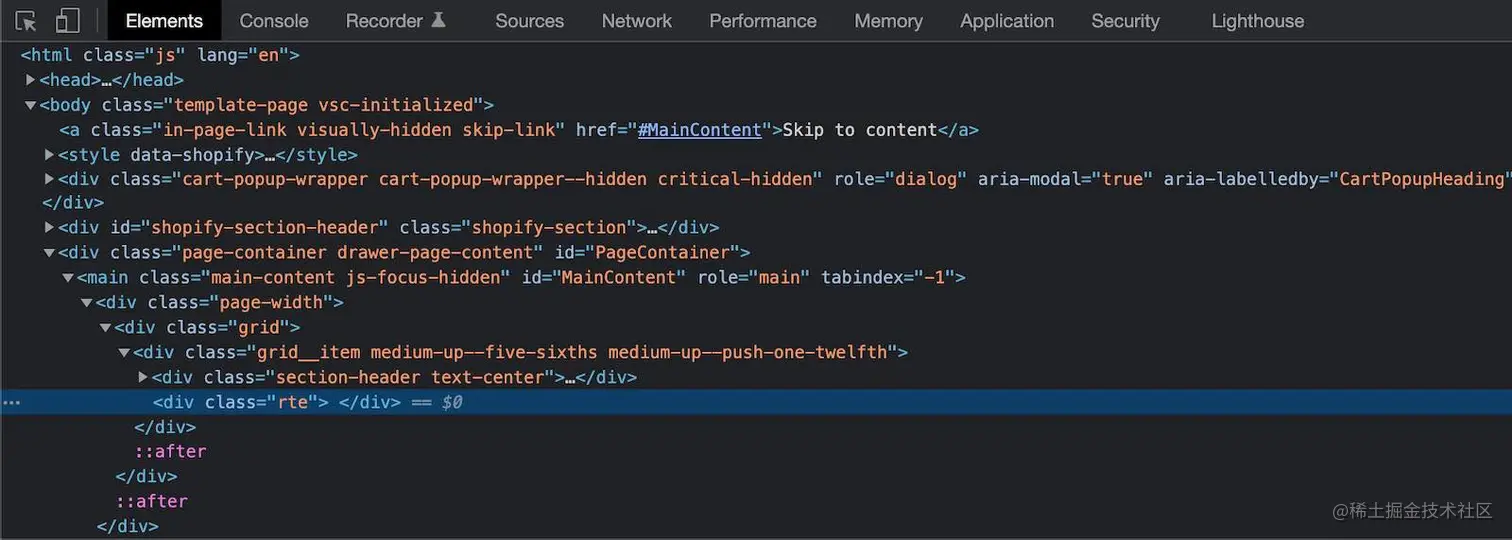Viewport: 1512px width, 540px height.
Task: Expand the style data-shopify node
Action: [50, 154]
